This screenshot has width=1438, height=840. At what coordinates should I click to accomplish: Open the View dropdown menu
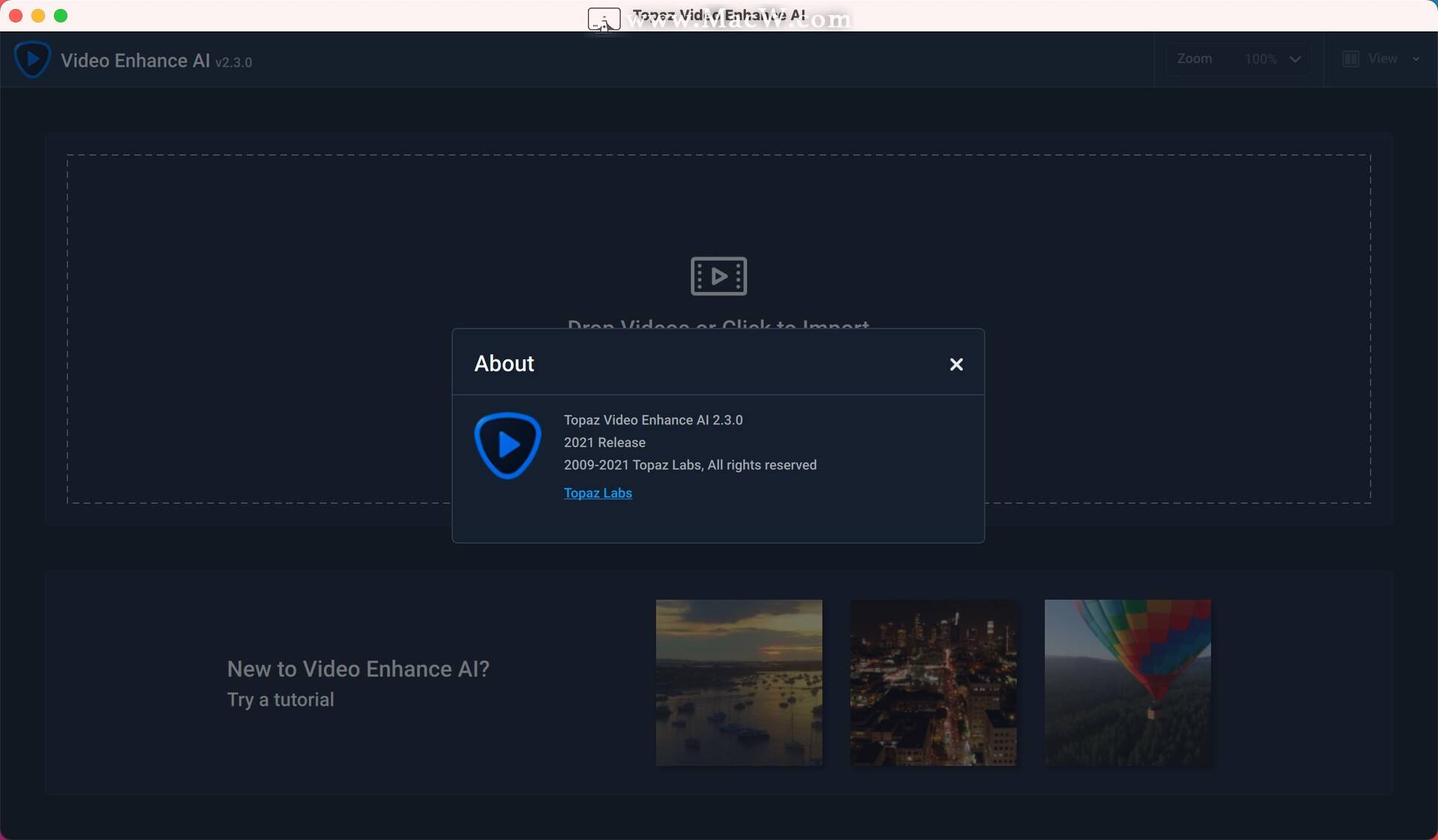[1382, 59]
